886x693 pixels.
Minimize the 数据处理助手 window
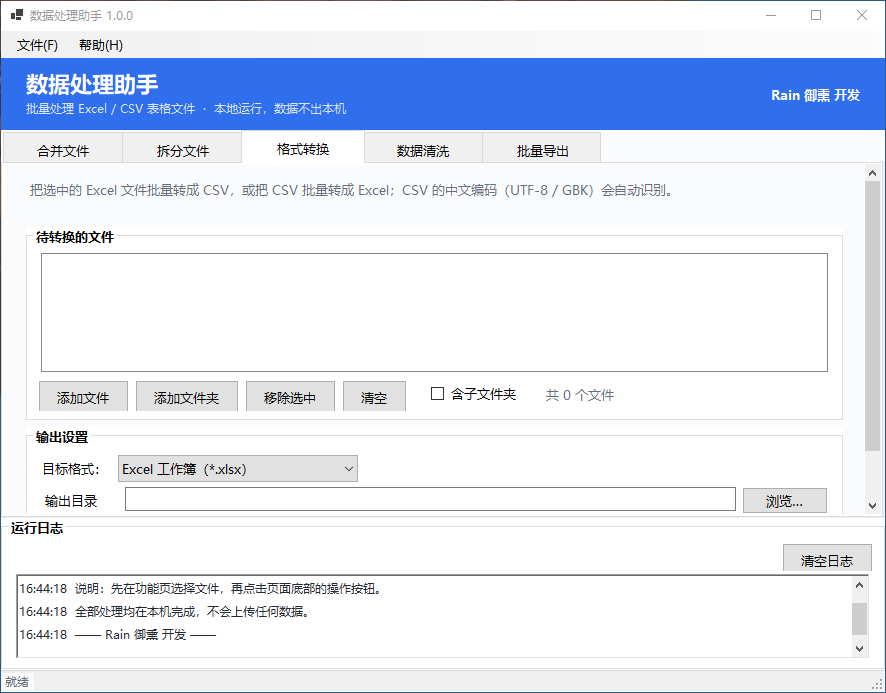click(x=771, y=15)
